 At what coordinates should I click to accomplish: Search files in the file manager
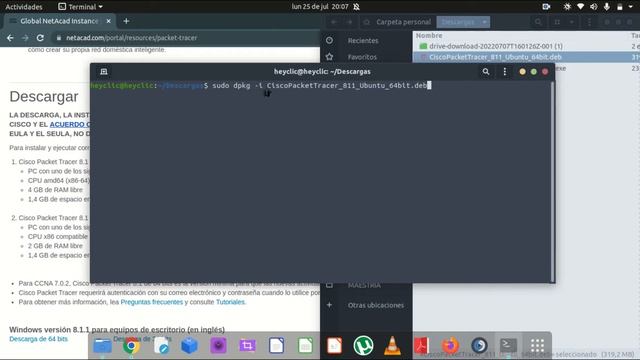(x=538, y=22)
